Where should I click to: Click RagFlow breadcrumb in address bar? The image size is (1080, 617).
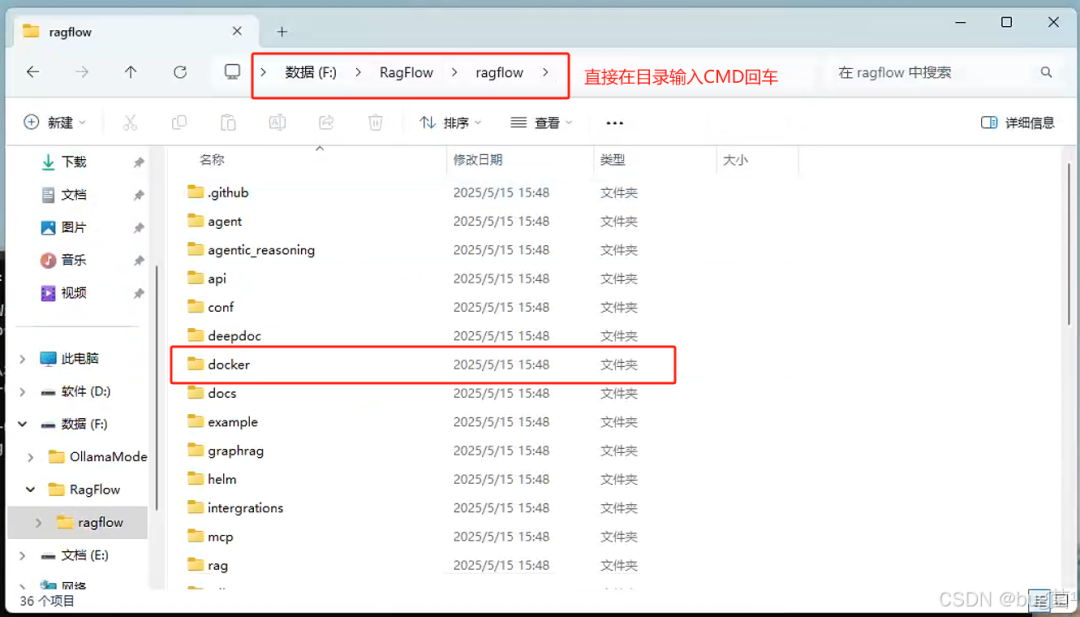[x=406, y=72]
